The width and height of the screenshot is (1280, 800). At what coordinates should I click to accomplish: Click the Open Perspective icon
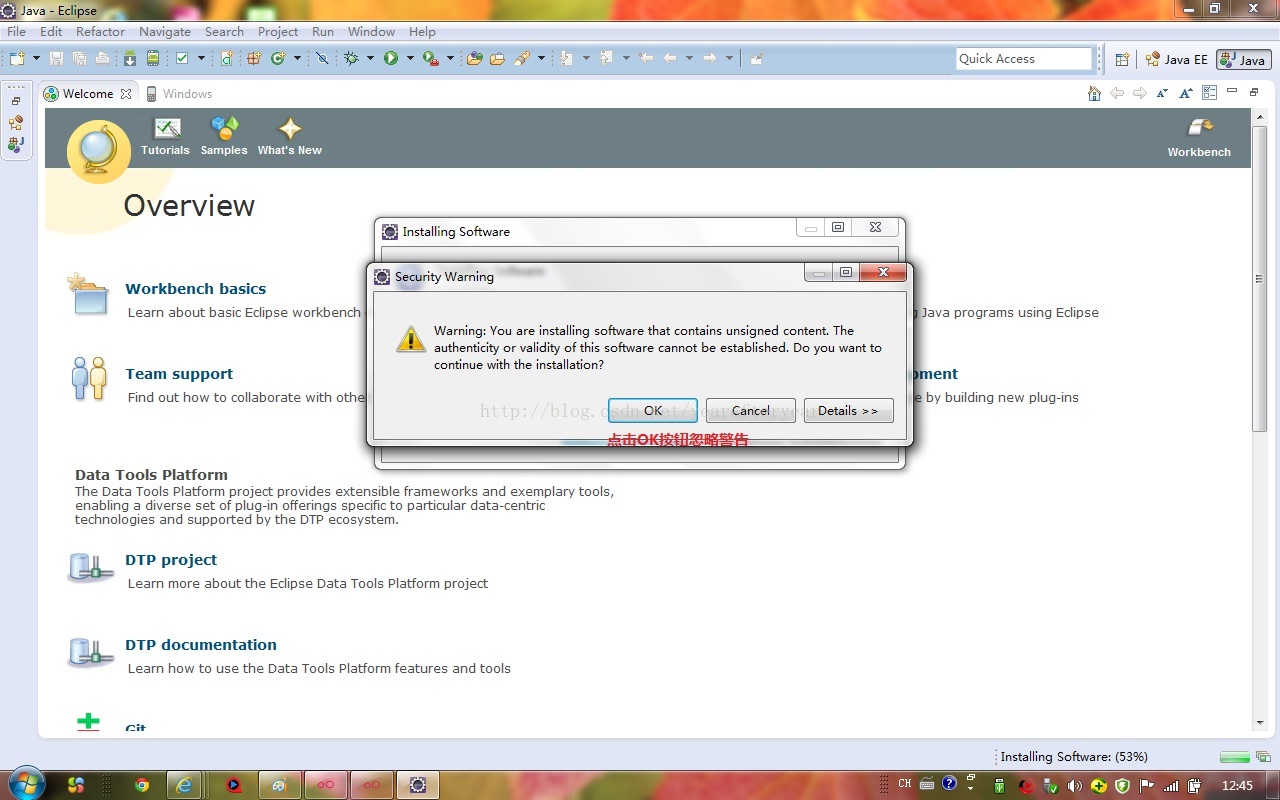(x=1122, y=59)
